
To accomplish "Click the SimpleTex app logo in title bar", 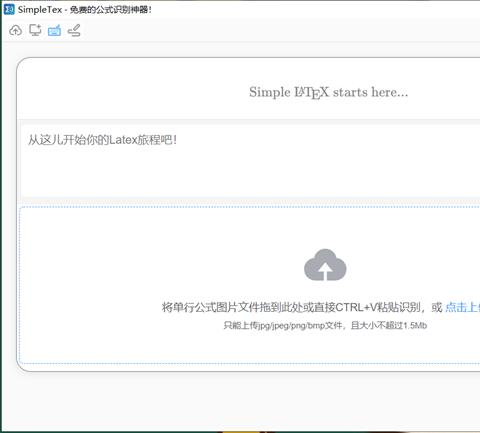I will point(9,9).
